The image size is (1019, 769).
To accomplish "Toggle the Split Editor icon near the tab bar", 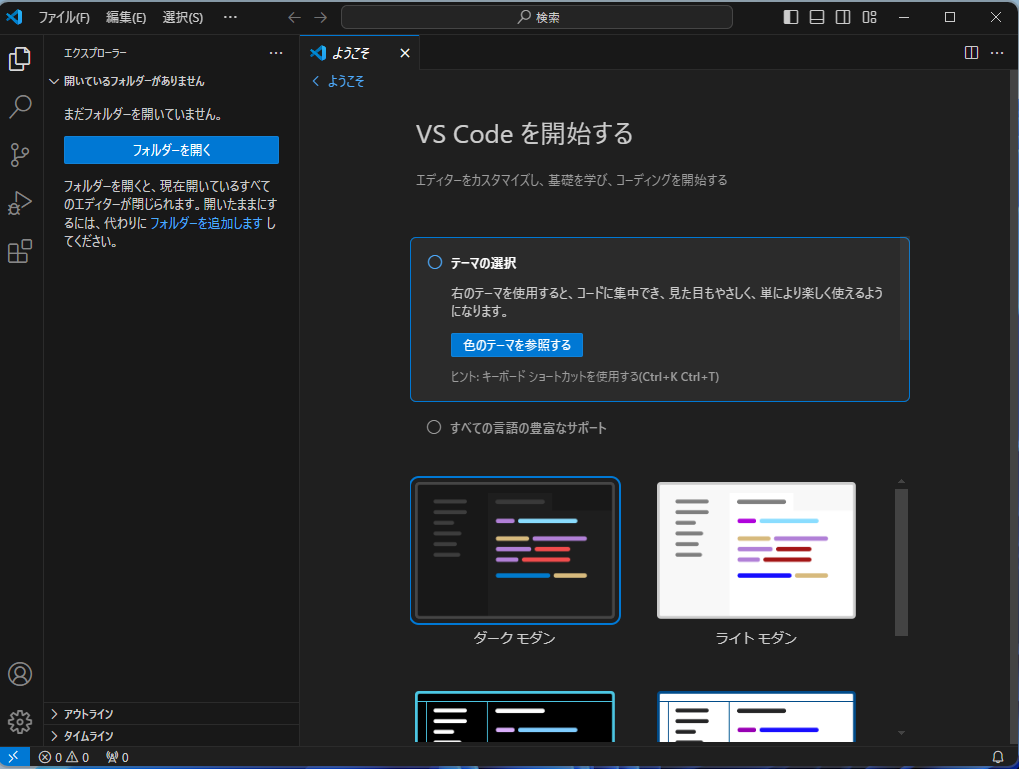I will click(970, 53).
